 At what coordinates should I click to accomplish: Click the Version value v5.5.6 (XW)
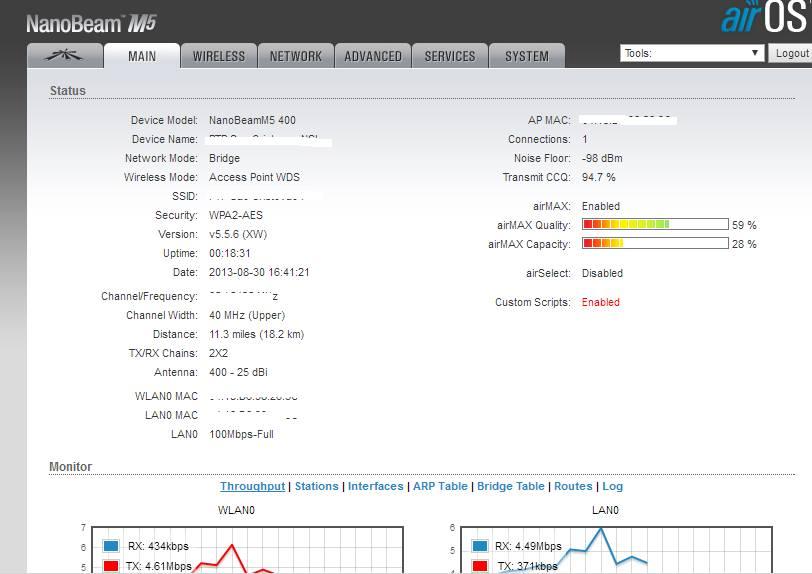[238, 234]
